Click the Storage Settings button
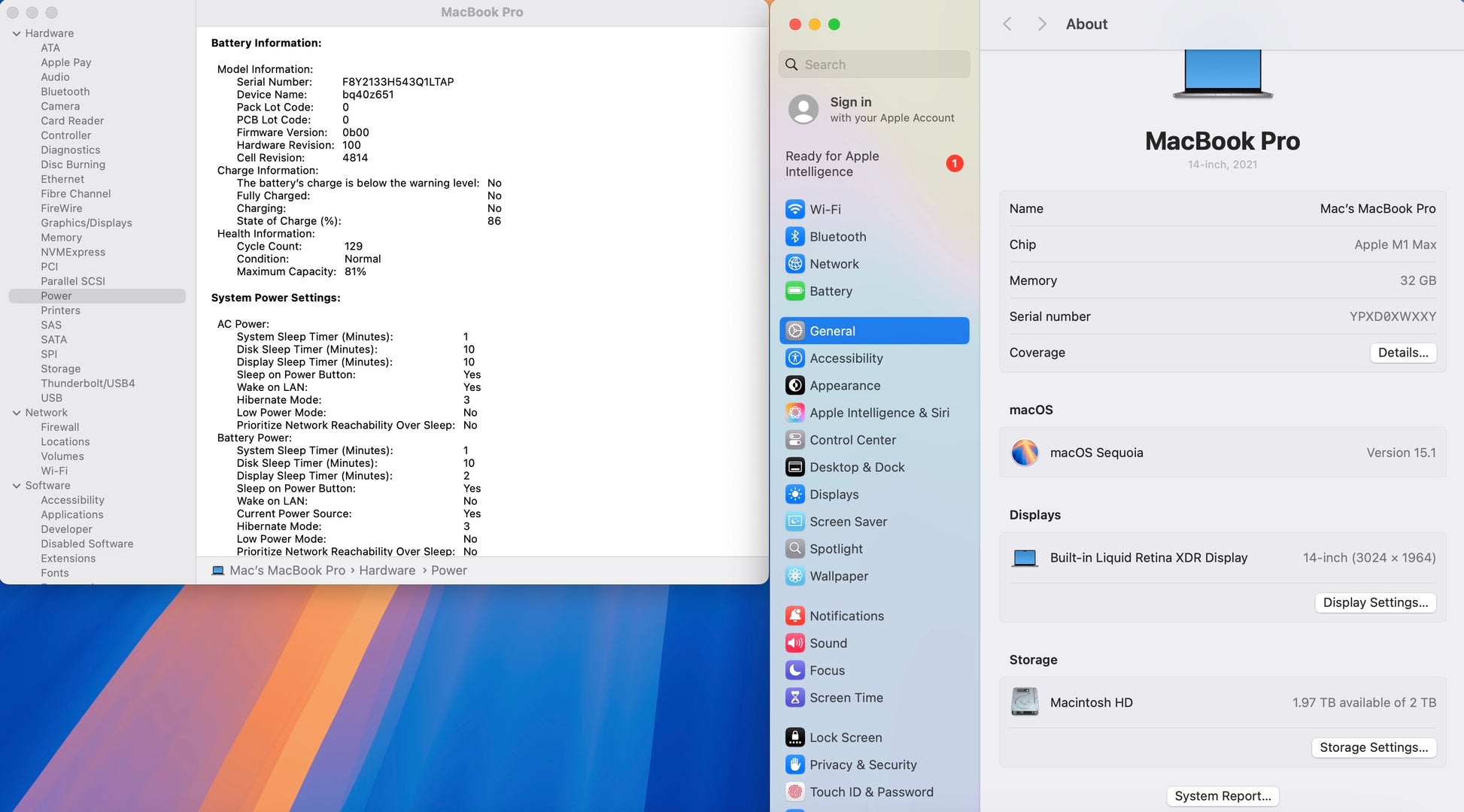The height and width of the screenshot is (812, 1464). pos(1373,747)
